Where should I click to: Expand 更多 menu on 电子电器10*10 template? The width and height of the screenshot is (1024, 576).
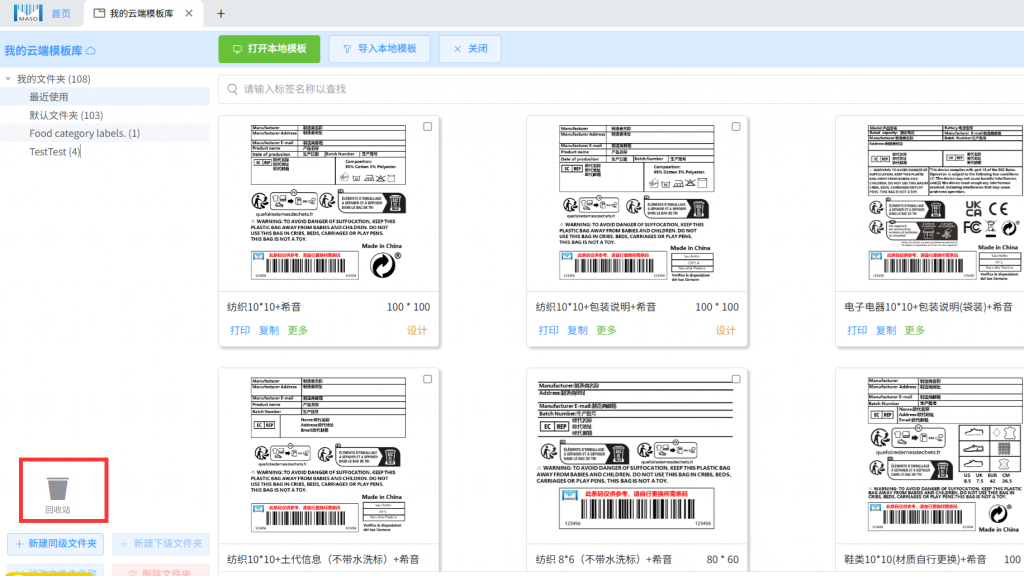[x=914, y=331]
